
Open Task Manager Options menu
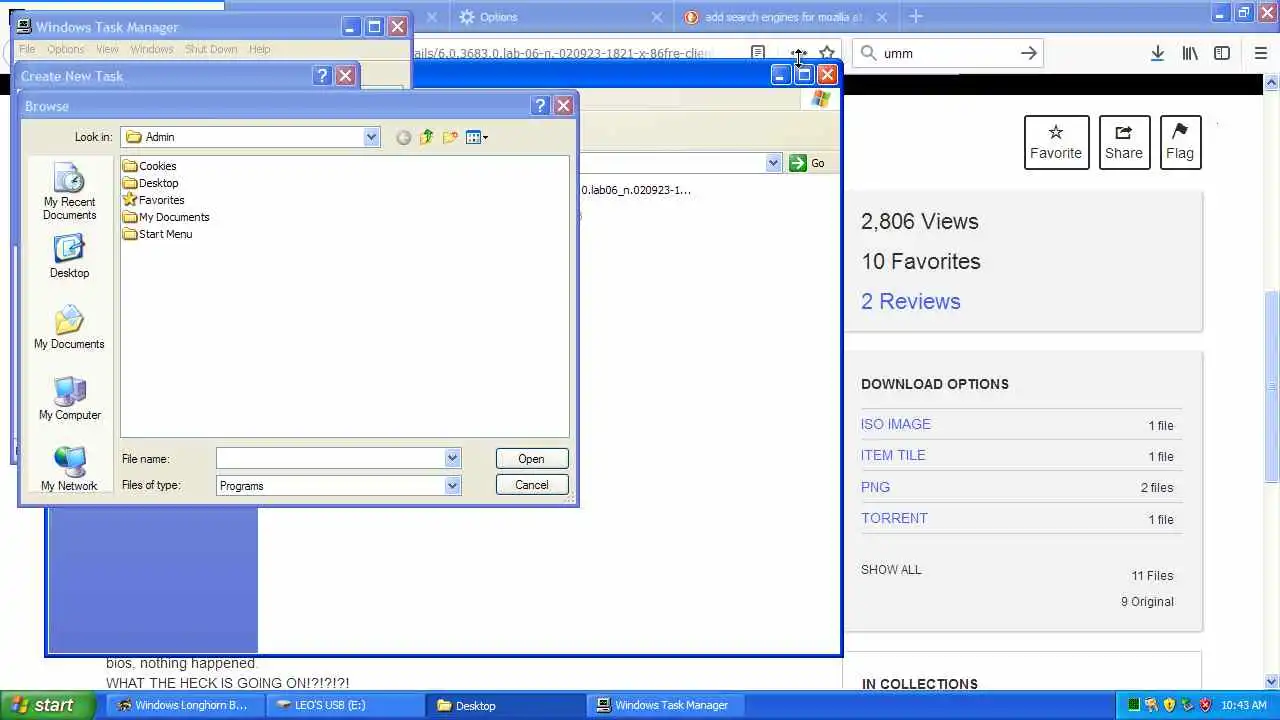click(x=66, y=49)
